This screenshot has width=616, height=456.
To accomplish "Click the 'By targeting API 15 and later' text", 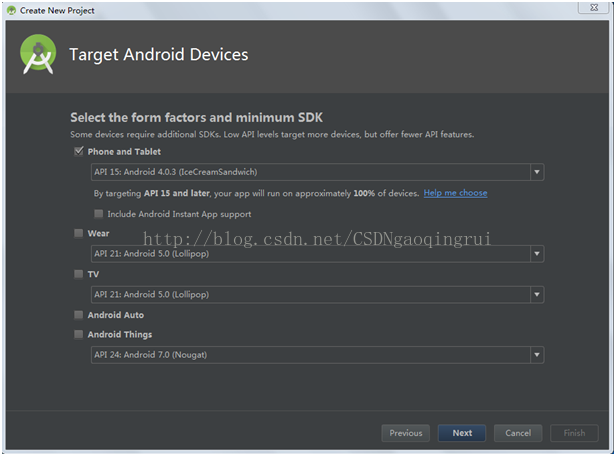I will [x=256, y=193].
